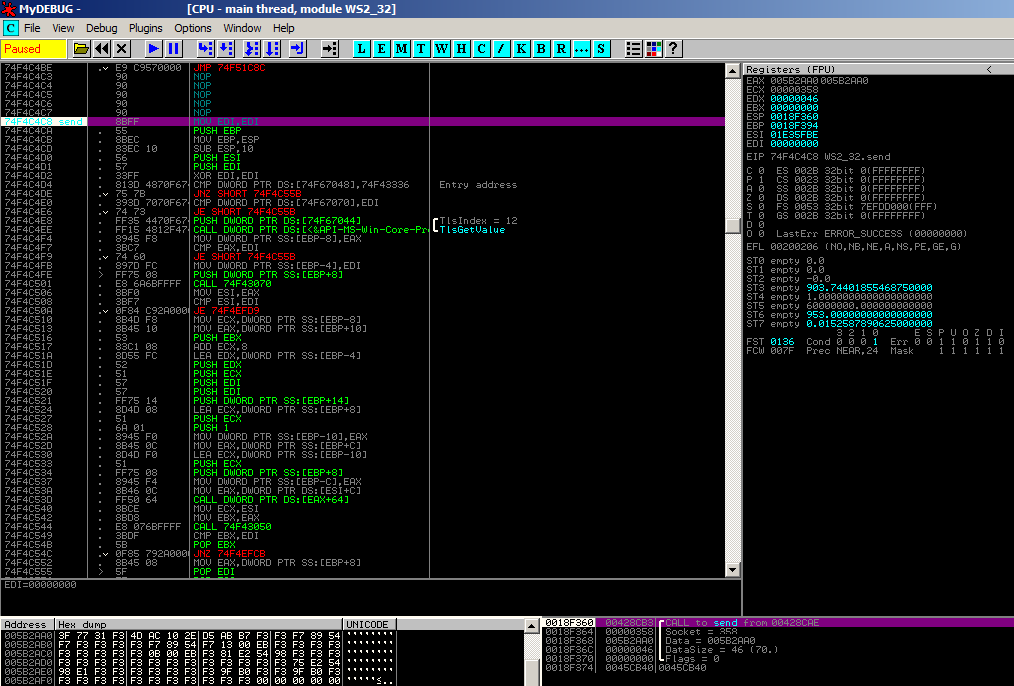Show Handles window (H button)
Image resolution: width=1014 pixels, height=686 pixels.
point(462,48)
